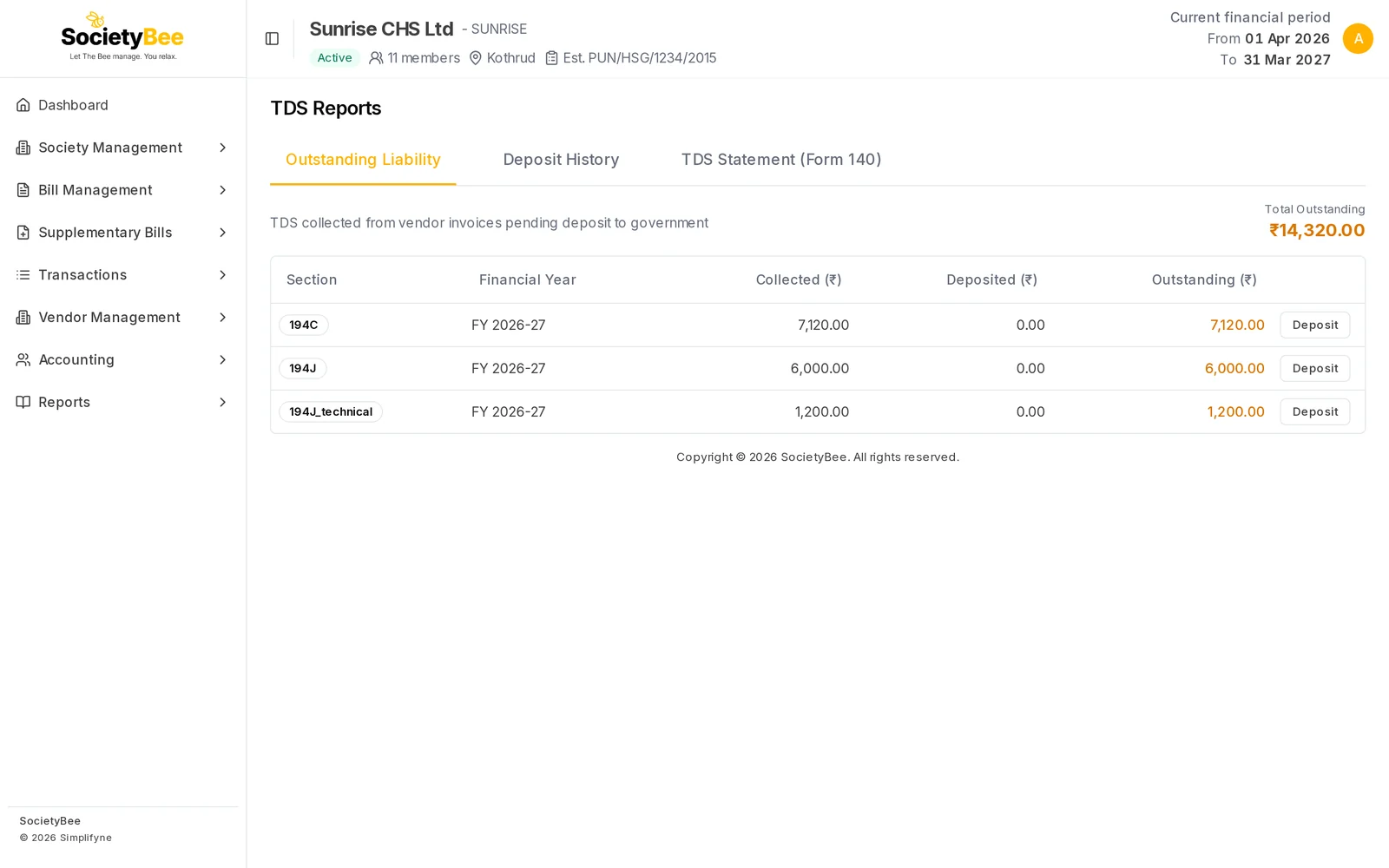The height and width of the screenshot is (868, 1389).
Task: Open Dashboard in the sidebar
Action: coord(122,105)
